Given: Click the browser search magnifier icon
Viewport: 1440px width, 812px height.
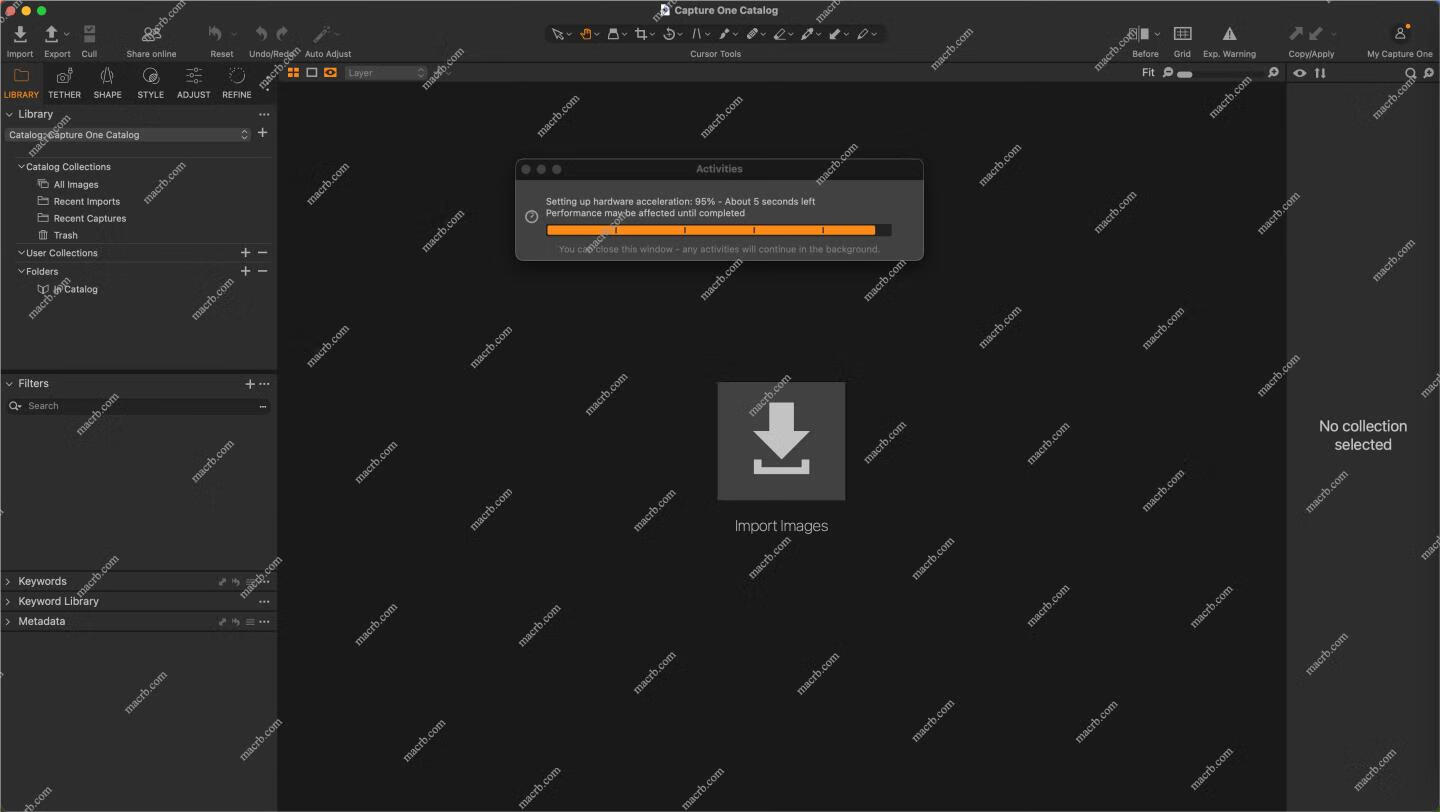Looking at the screenshot, I should click(x=1411, y=73).
